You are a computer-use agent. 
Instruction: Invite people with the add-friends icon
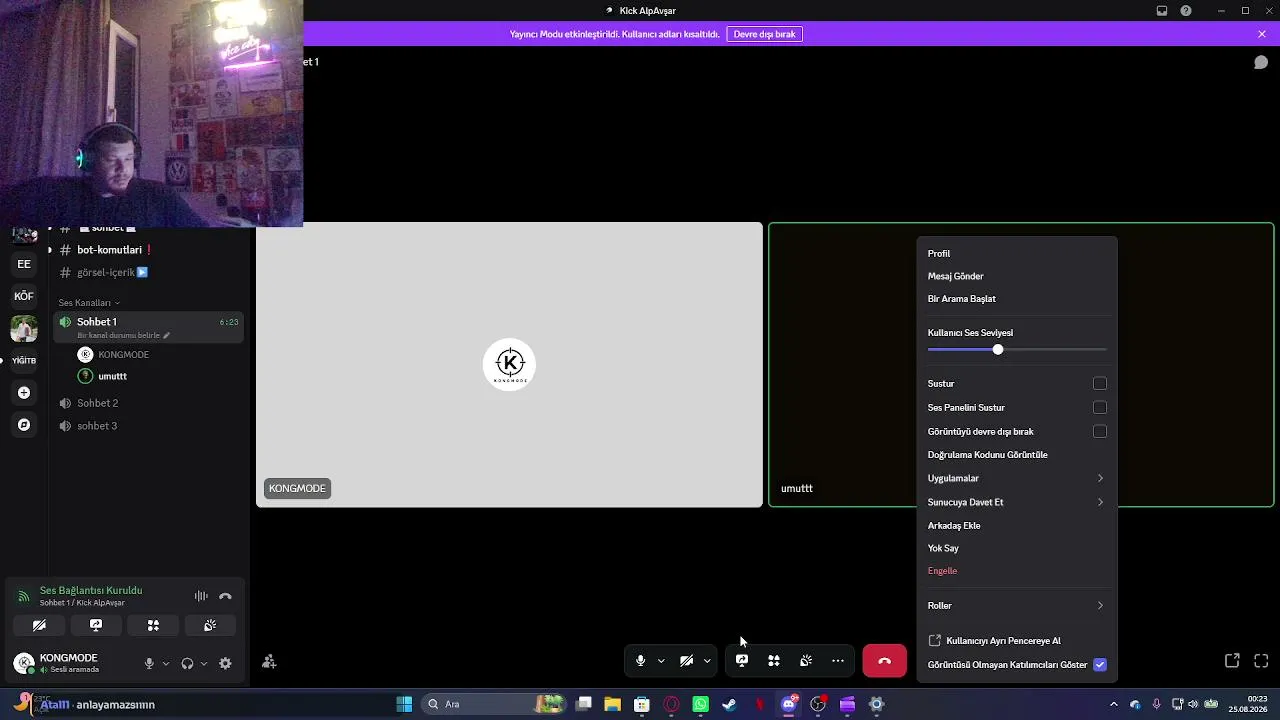click(x=269, y=662)
